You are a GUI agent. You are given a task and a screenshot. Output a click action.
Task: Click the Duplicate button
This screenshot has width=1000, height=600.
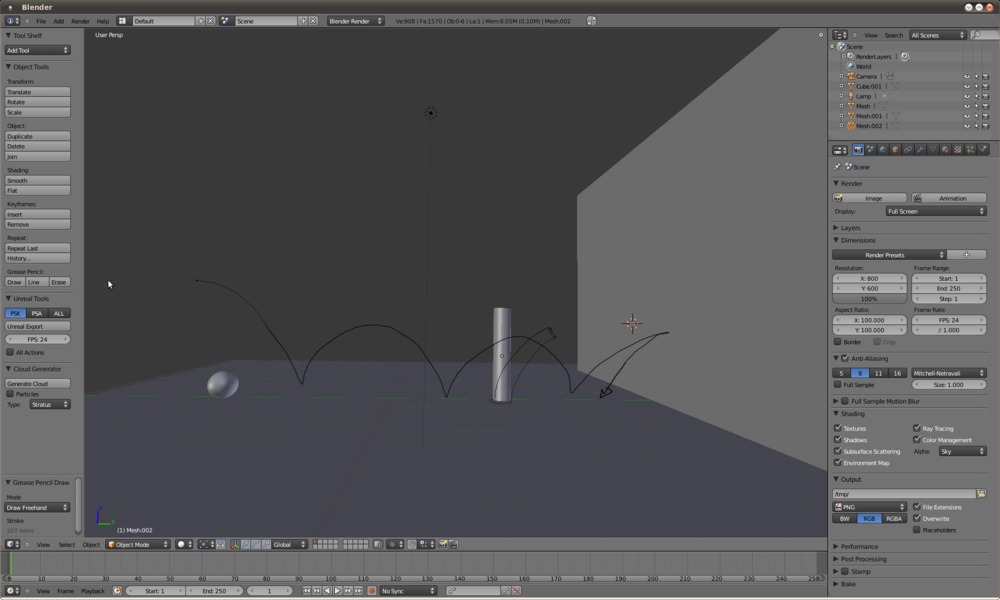click(38, 136)
